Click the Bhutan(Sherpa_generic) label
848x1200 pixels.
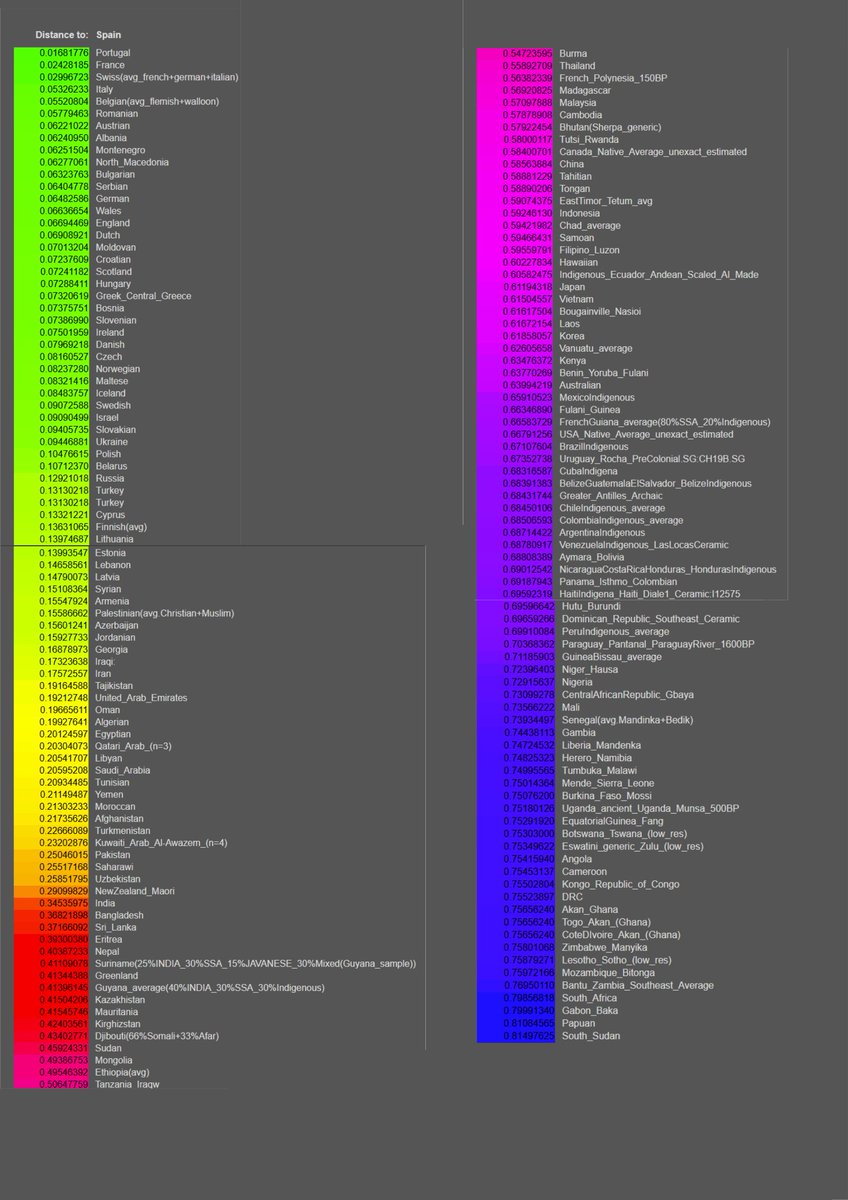[x=610, y=127]
